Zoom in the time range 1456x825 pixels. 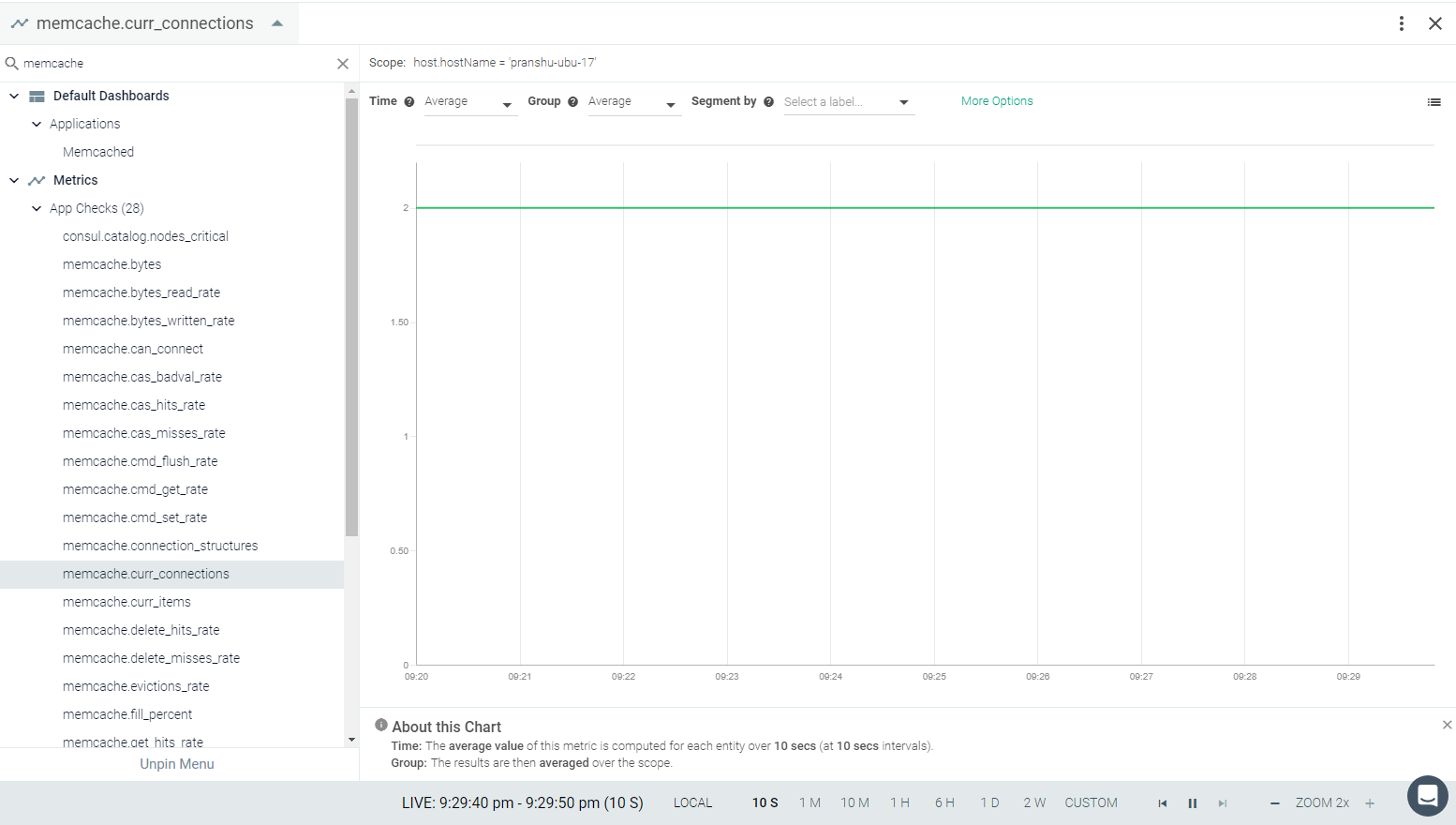[1370, 803]
